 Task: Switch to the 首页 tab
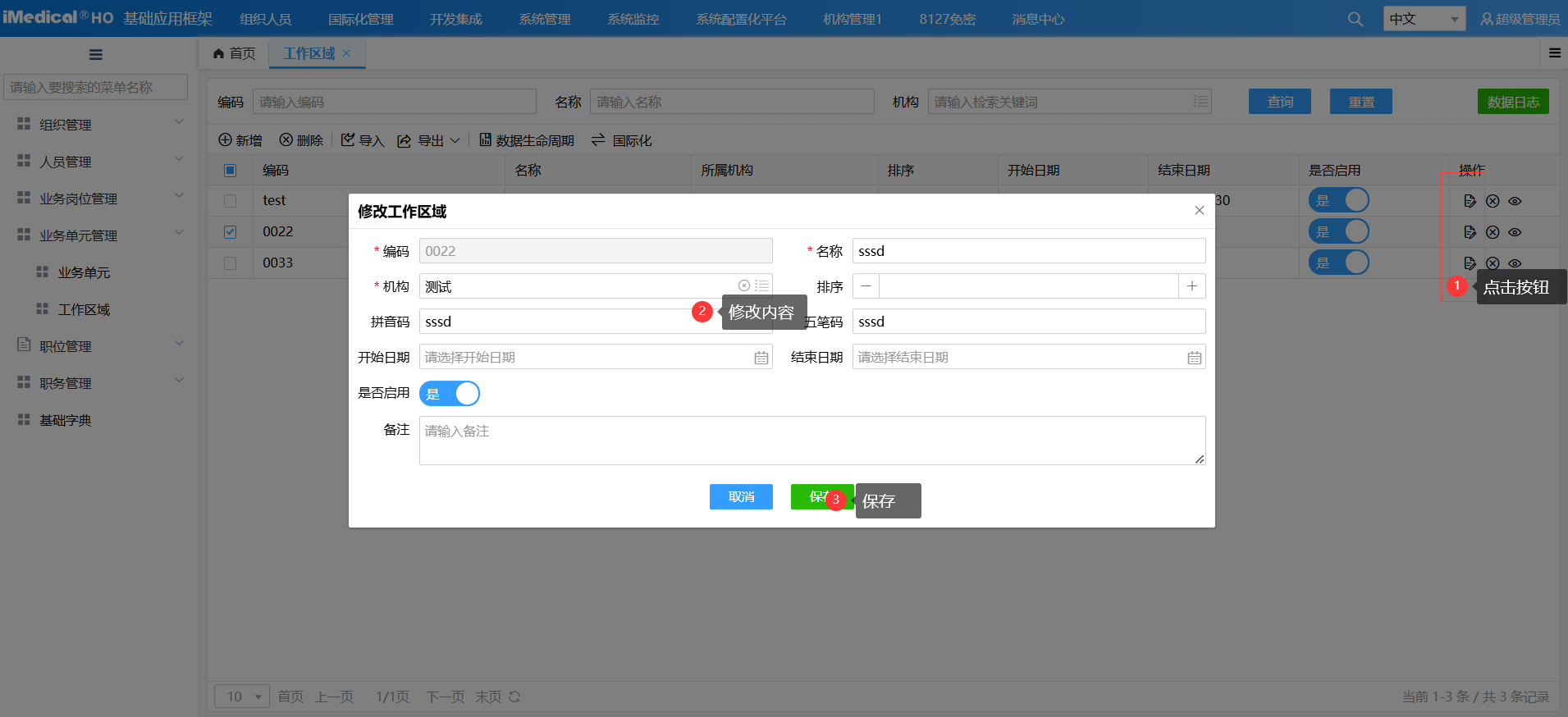pyautogui.click(x=234, y=53)
